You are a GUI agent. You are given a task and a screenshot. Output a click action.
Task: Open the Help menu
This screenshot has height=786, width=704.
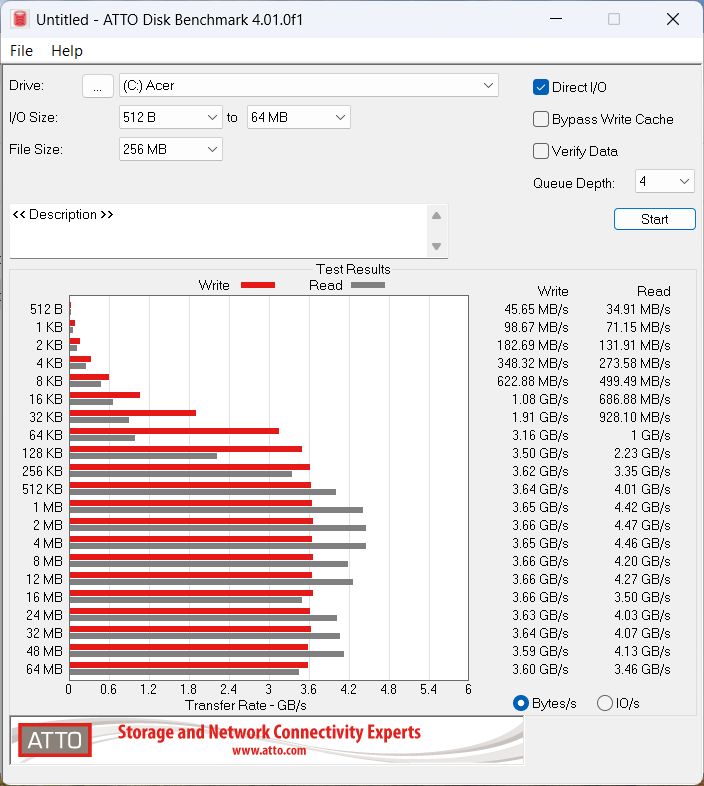(x=67, y=51)
